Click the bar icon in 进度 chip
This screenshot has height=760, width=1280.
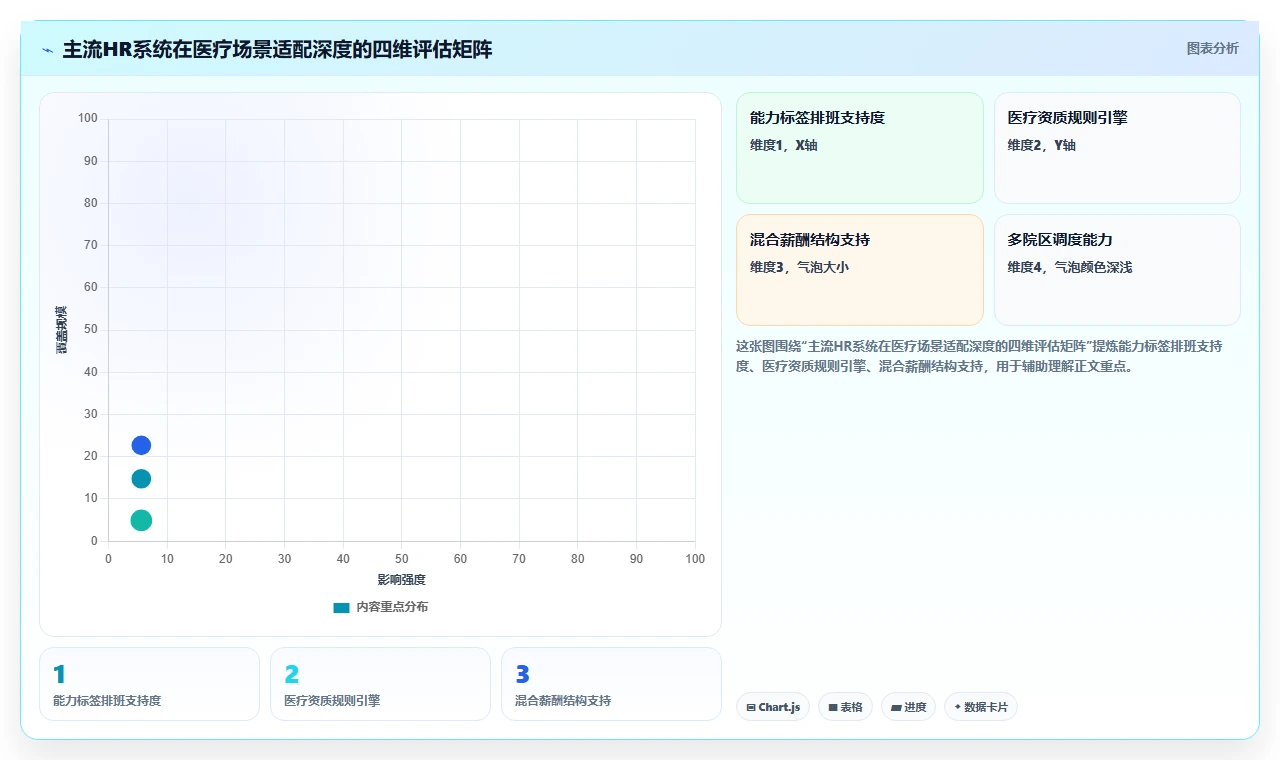pos(896,708)
